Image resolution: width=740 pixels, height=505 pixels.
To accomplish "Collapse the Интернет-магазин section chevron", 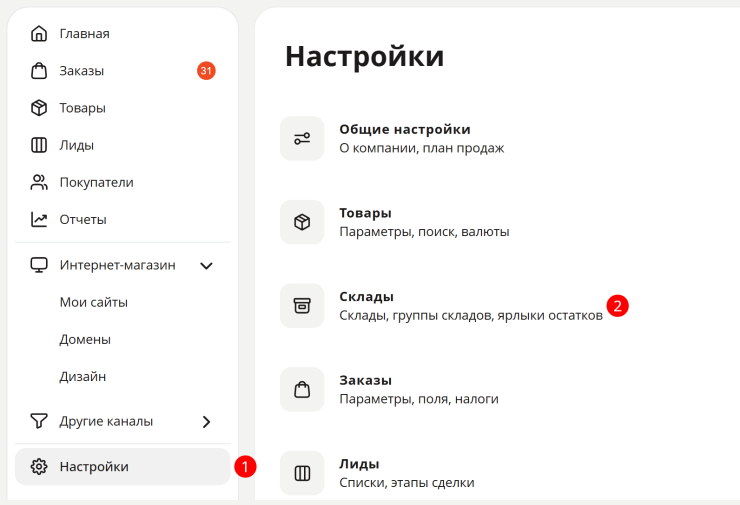I will 206,266.
